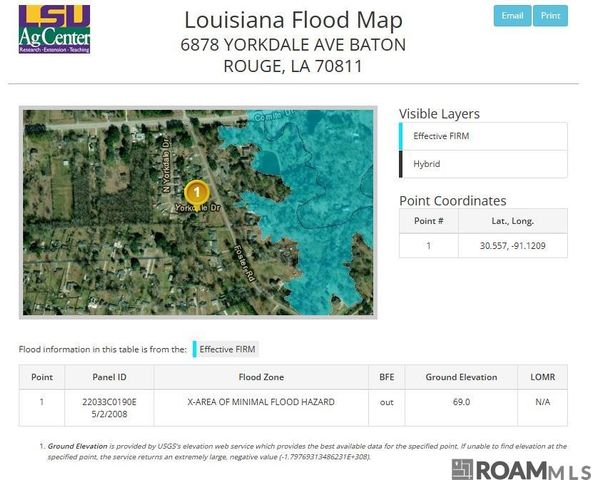591x480 pixels.
Task: Click the ROAM MLS logo
Action: 521,469
